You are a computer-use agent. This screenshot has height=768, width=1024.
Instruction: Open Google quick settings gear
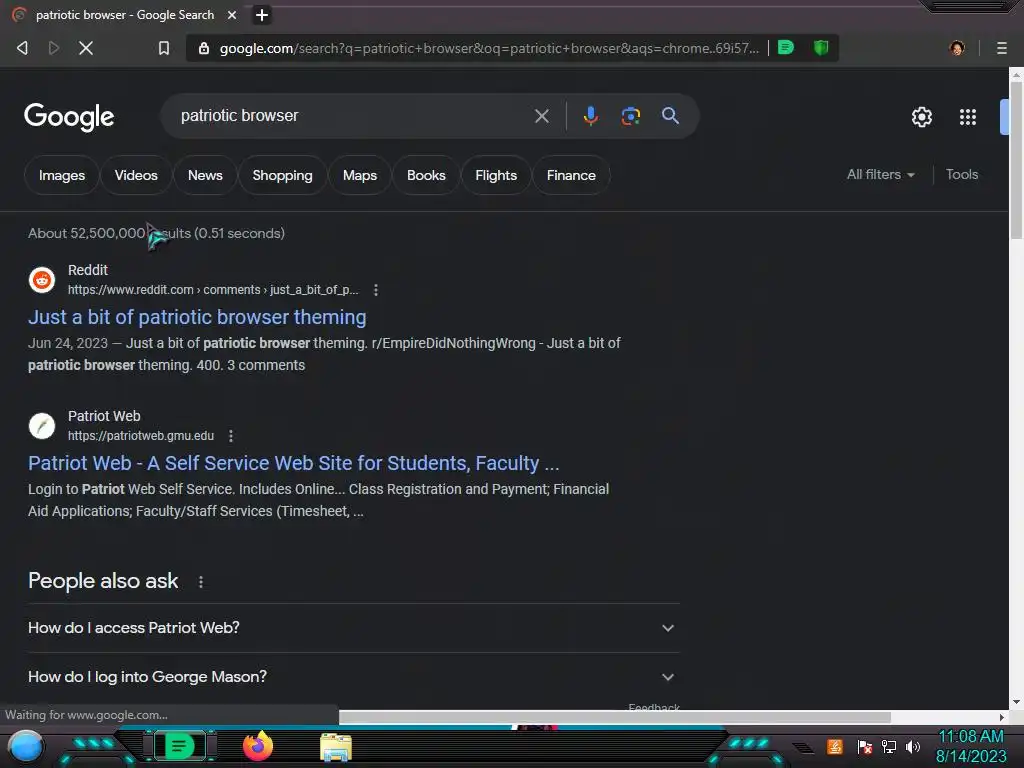(x=921, y=117)
